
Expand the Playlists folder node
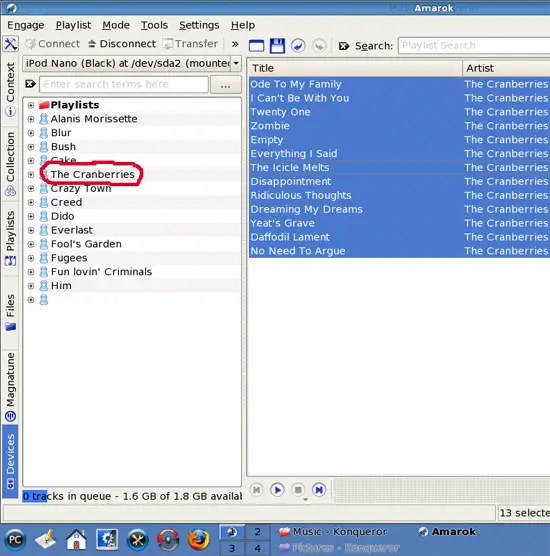click(31, 105)
